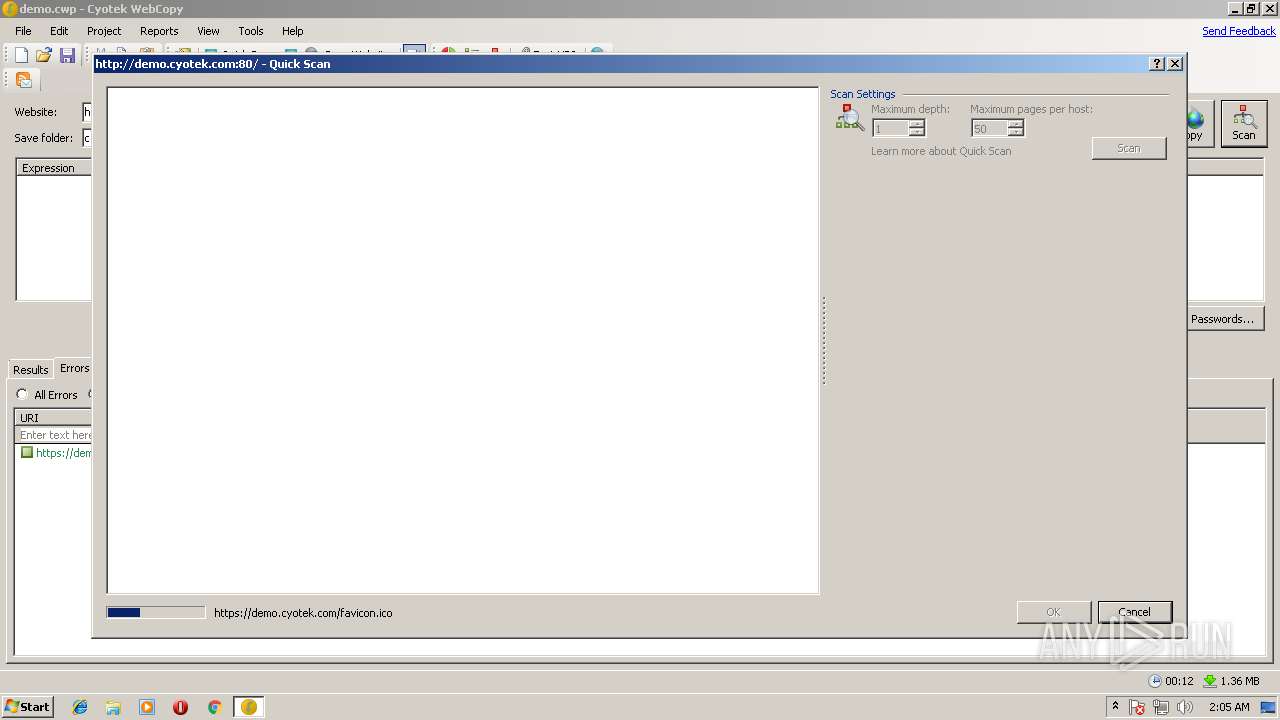Open the Edit menu
Image resolution: width=1280 pixels, height=720 pixels.
pos(59,31)
